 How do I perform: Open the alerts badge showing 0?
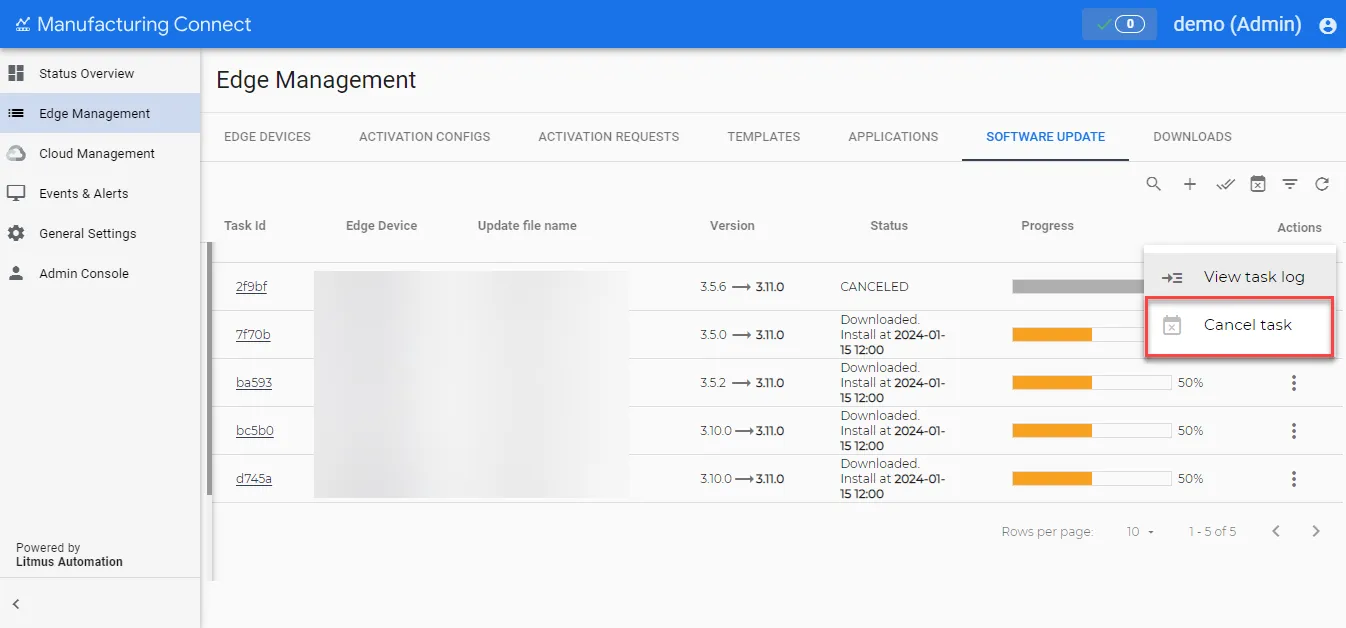1119,24
